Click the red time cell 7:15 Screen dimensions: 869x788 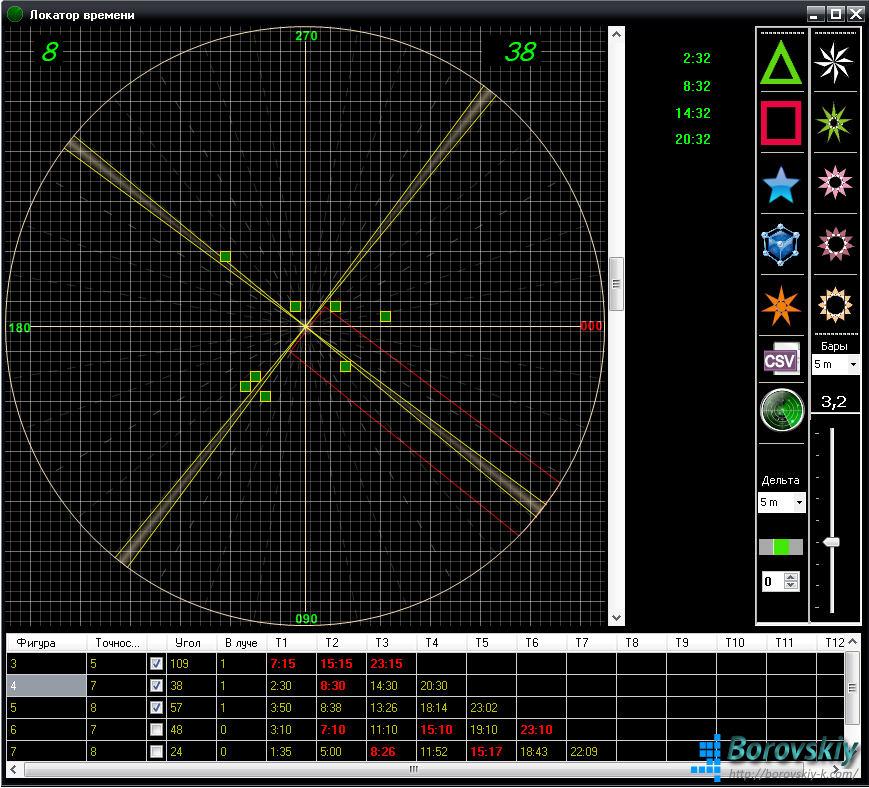tap(292, 663)
